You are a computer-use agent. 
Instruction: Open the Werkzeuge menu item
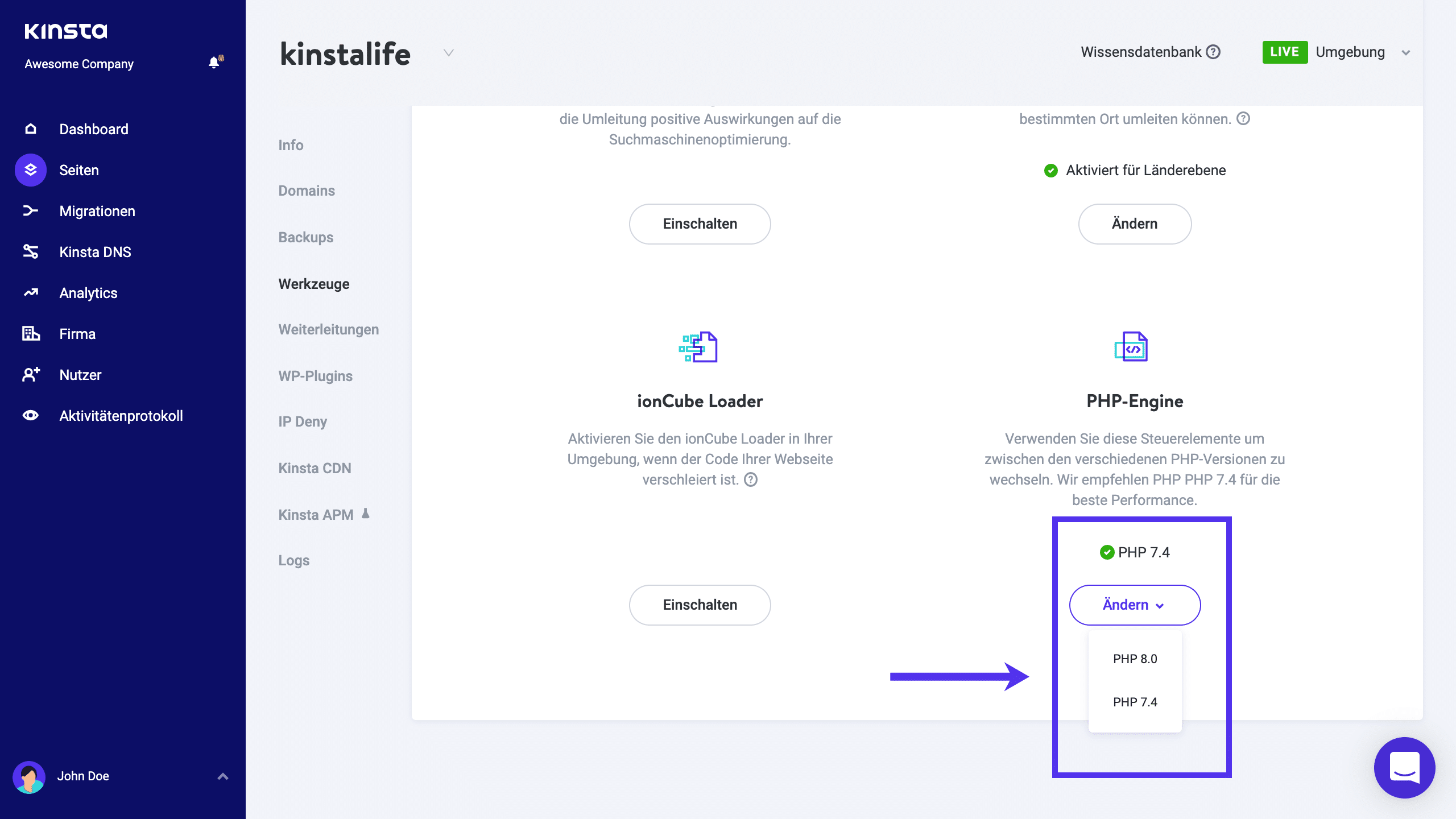[313, 283]
